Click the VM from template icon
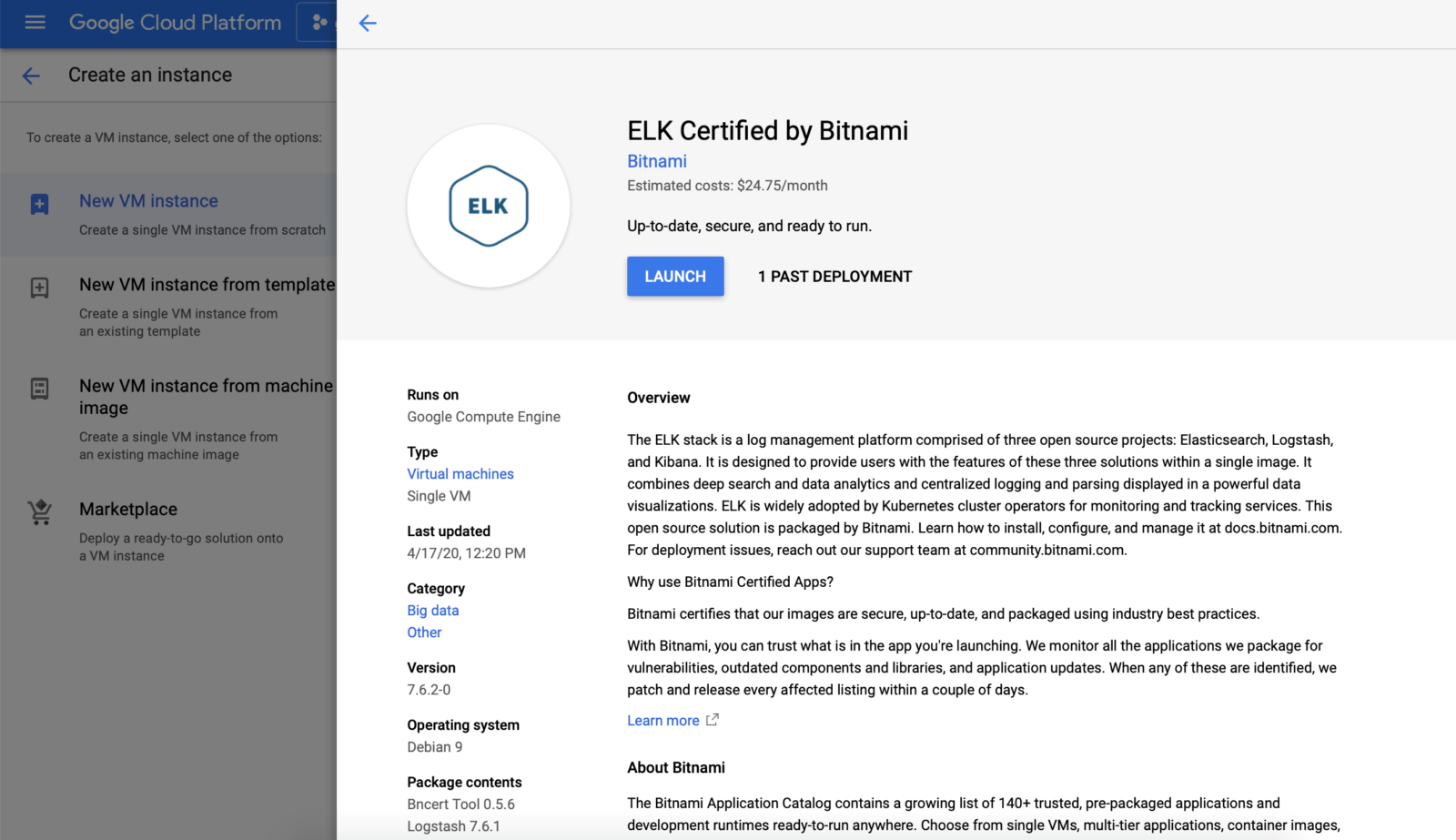1456x840 pixels. click(x=39, y=288)
